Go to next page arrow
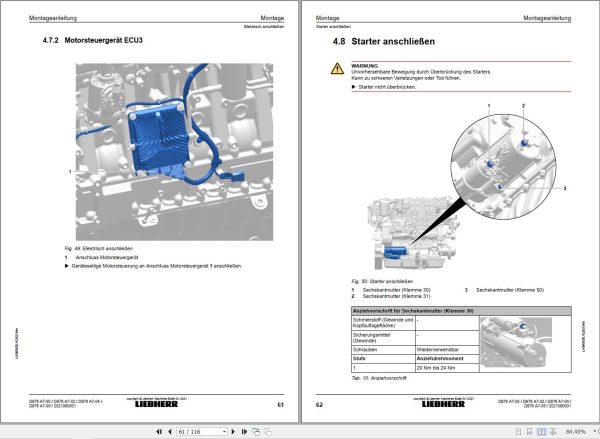 [x=233, y=431]
